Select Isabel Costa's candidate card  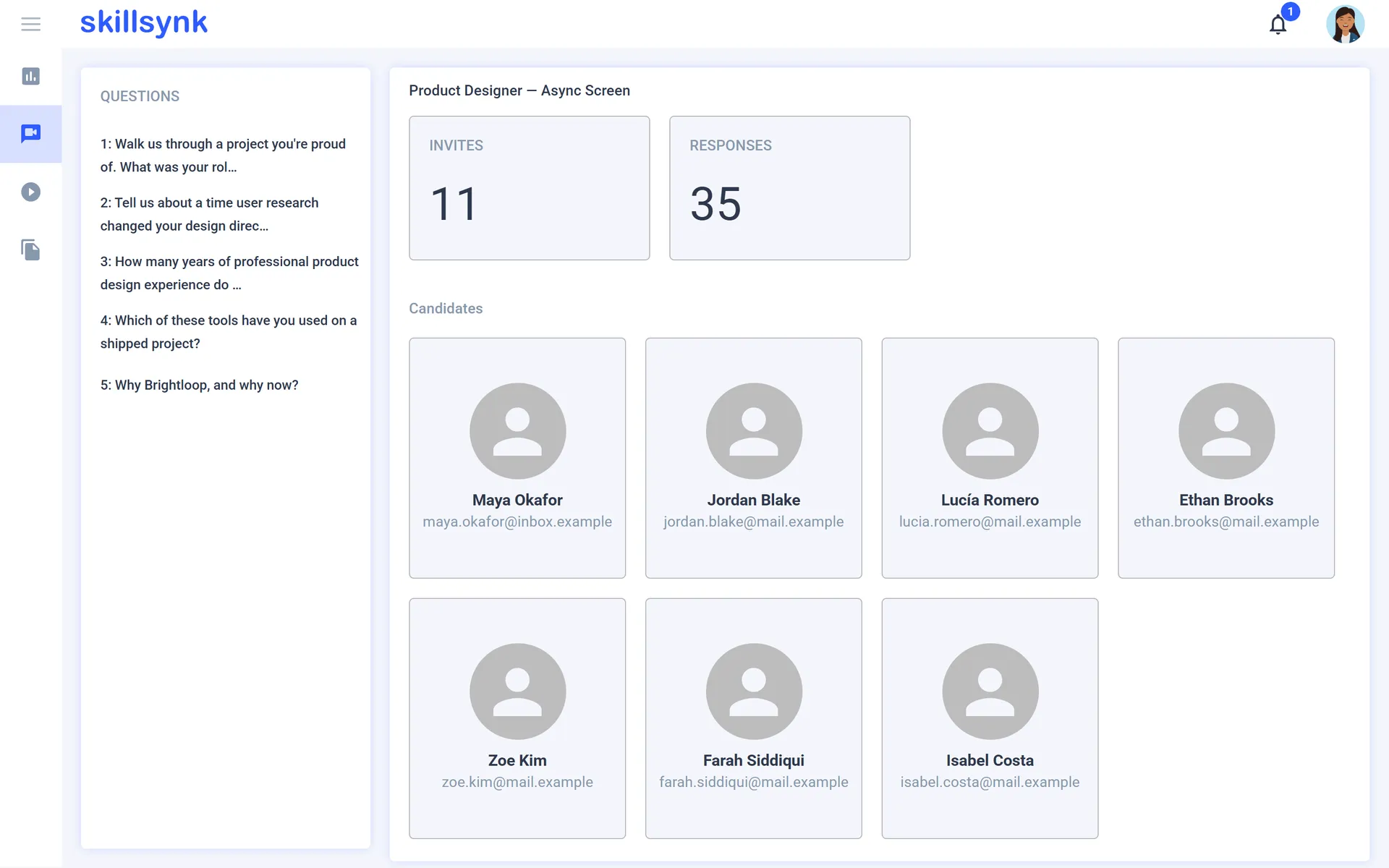(x=990, y=718)
